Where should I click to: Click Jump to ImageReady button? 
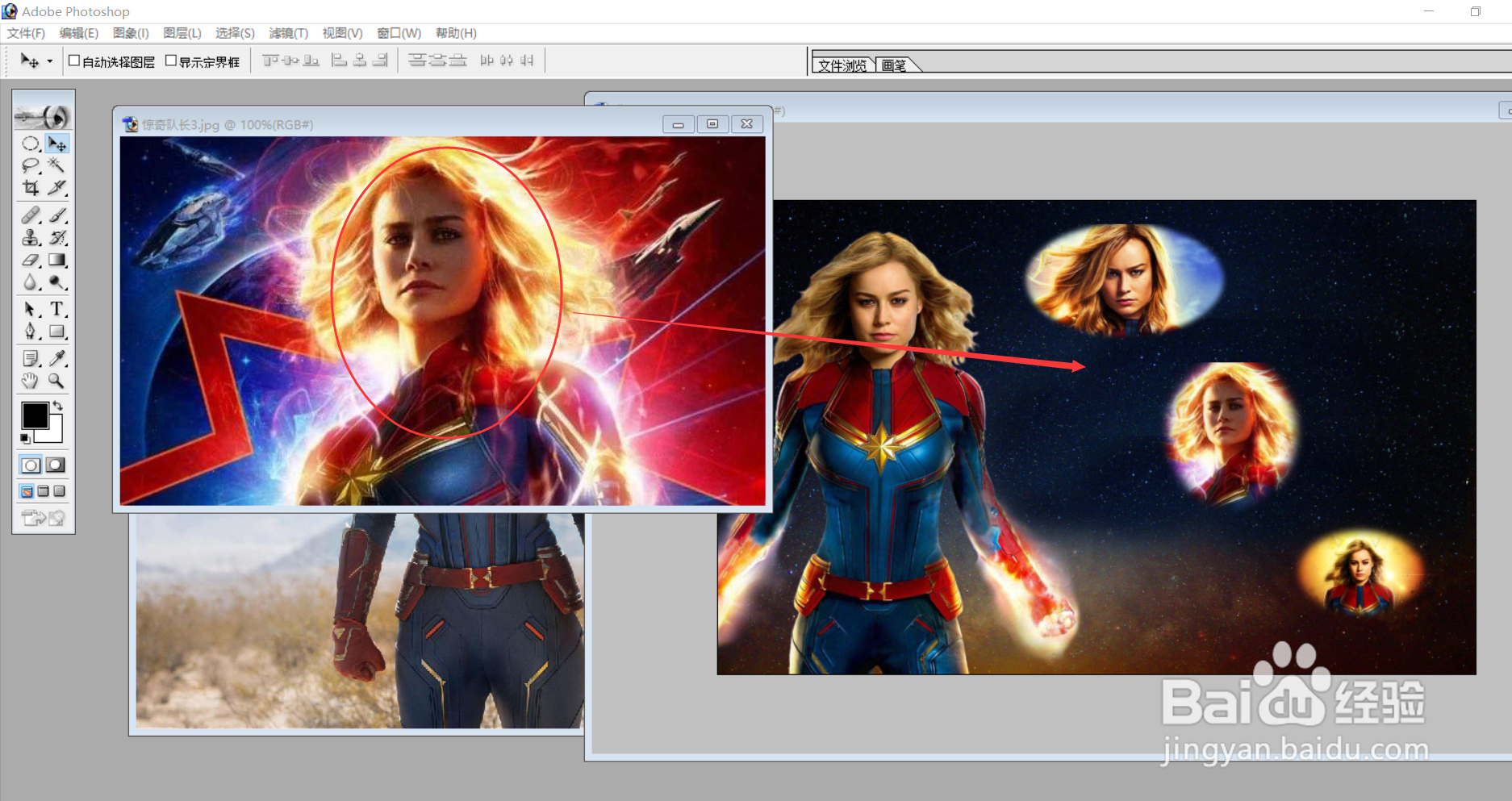coord(44,518)
